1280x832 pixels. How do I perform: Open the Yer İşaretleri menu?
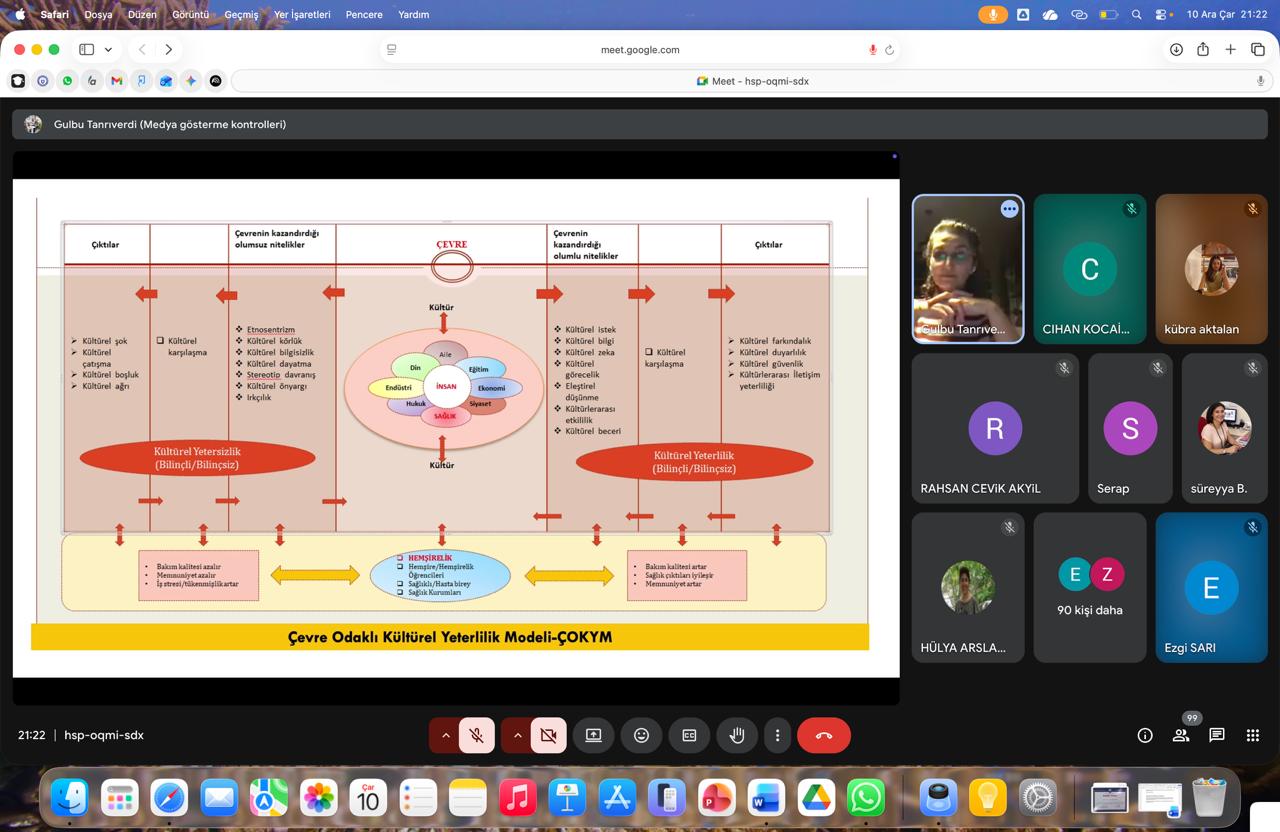302,15
